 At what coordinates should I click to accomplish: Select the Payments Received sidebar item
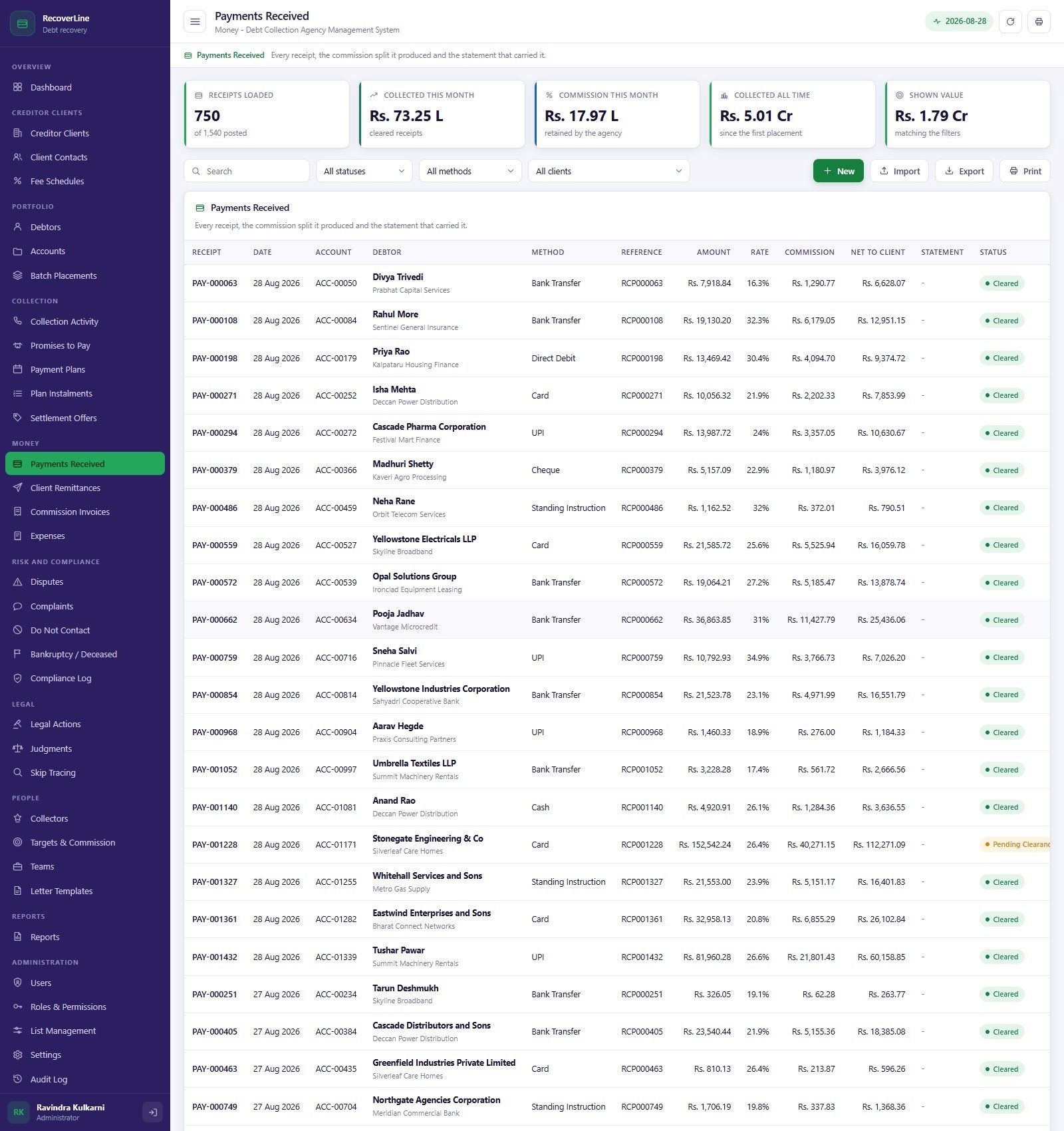(85, 464)
